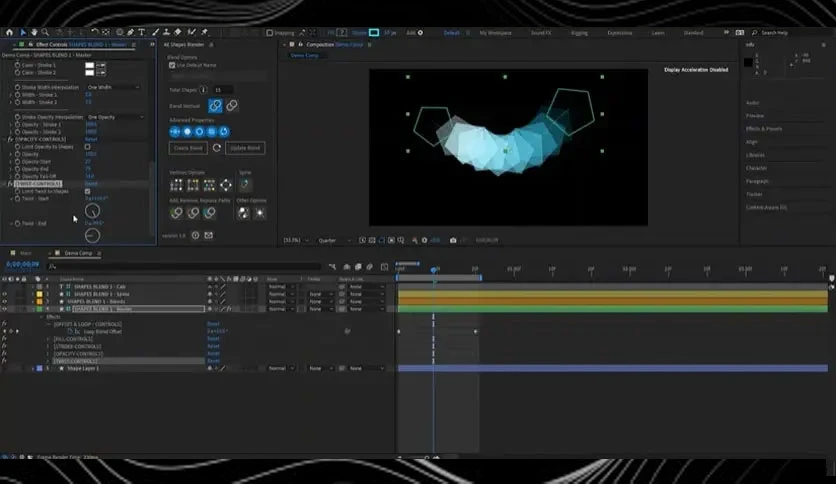The image size is (836, 484).
Task: Click the fourth Vertices Options diamond icon
Action: (x=226, y=185)
